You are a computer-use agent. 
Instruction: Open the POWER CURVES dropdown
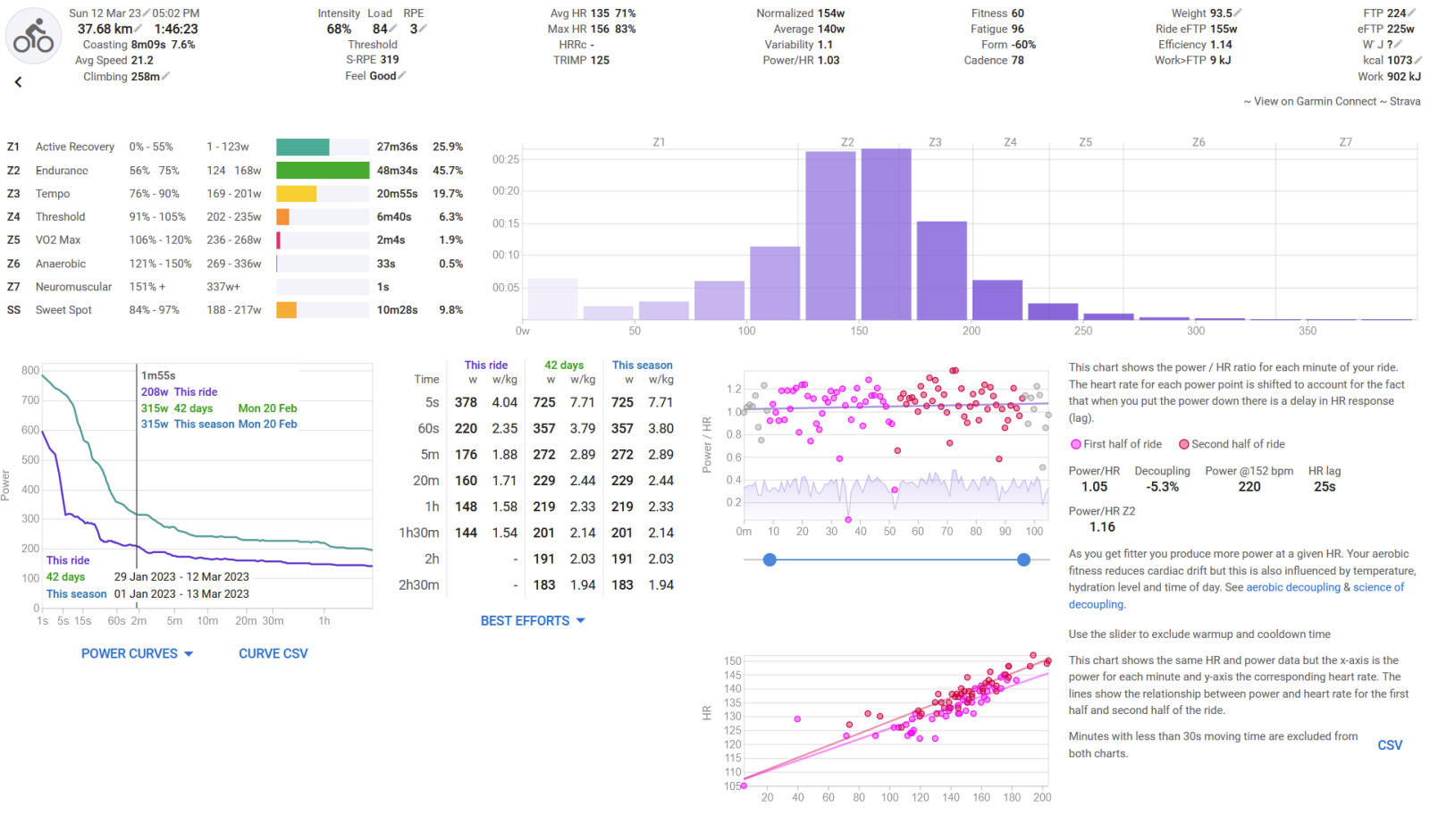pos(137,654)
